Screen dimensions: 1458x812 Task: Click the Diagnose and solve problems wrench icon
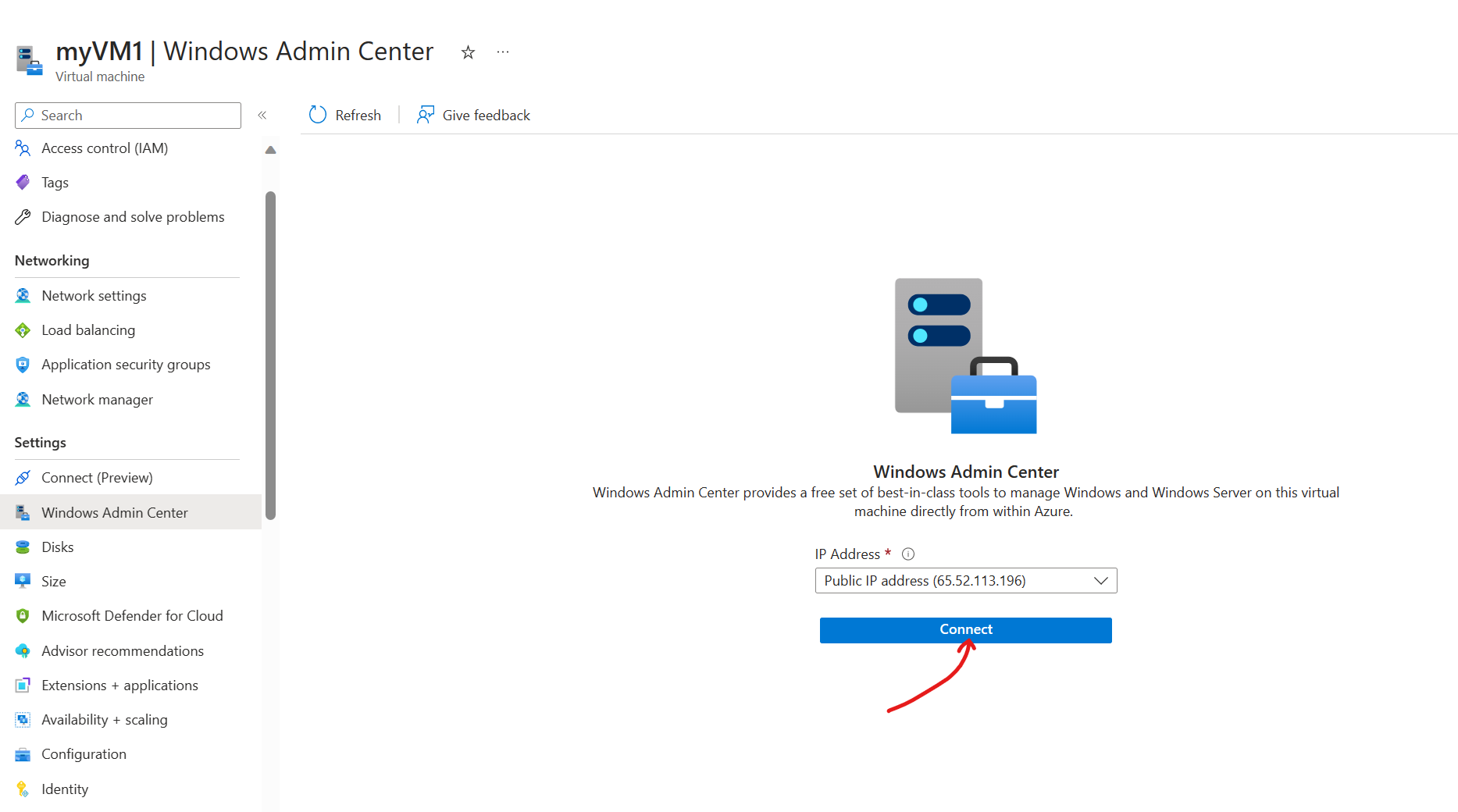click(23, 217)
